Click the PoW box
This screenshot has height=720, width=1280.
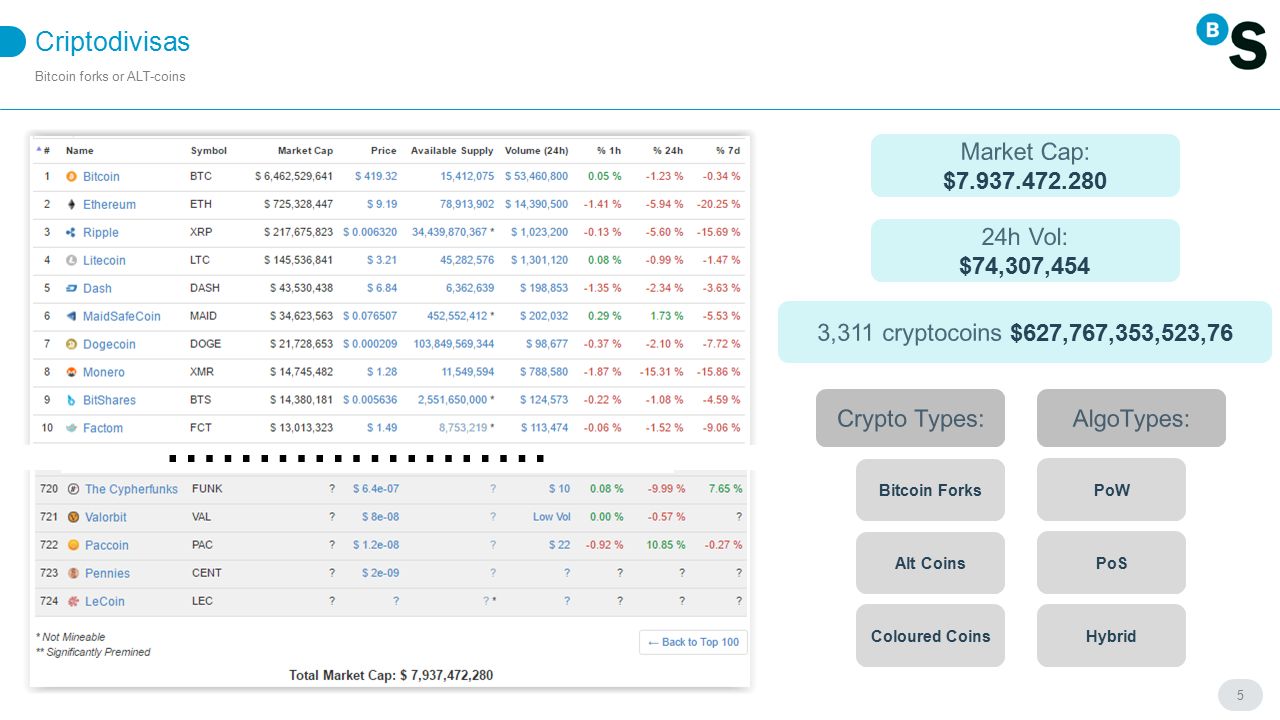tap(1111, 490)
